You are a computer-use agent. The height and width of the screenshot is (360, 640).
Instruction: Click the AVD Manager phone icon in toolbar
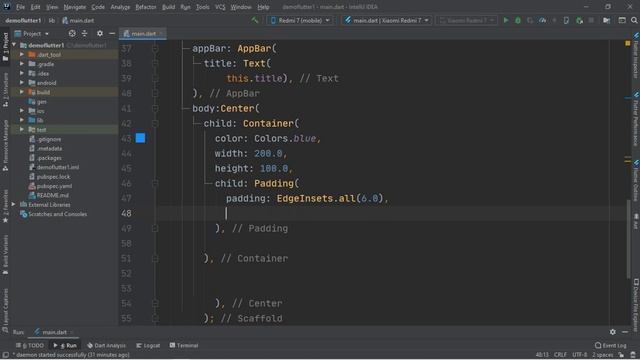coord(566,20)
